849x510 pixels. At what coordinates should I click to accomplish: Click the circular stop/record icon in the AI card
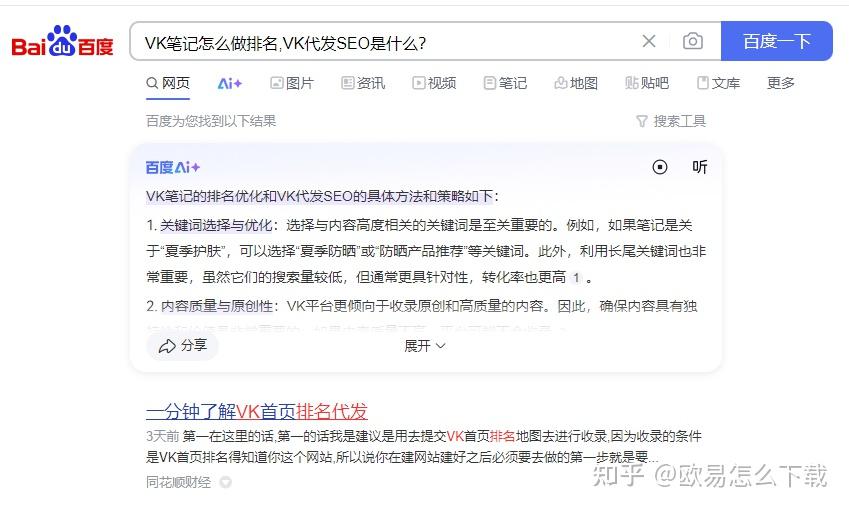coord(659,167)
